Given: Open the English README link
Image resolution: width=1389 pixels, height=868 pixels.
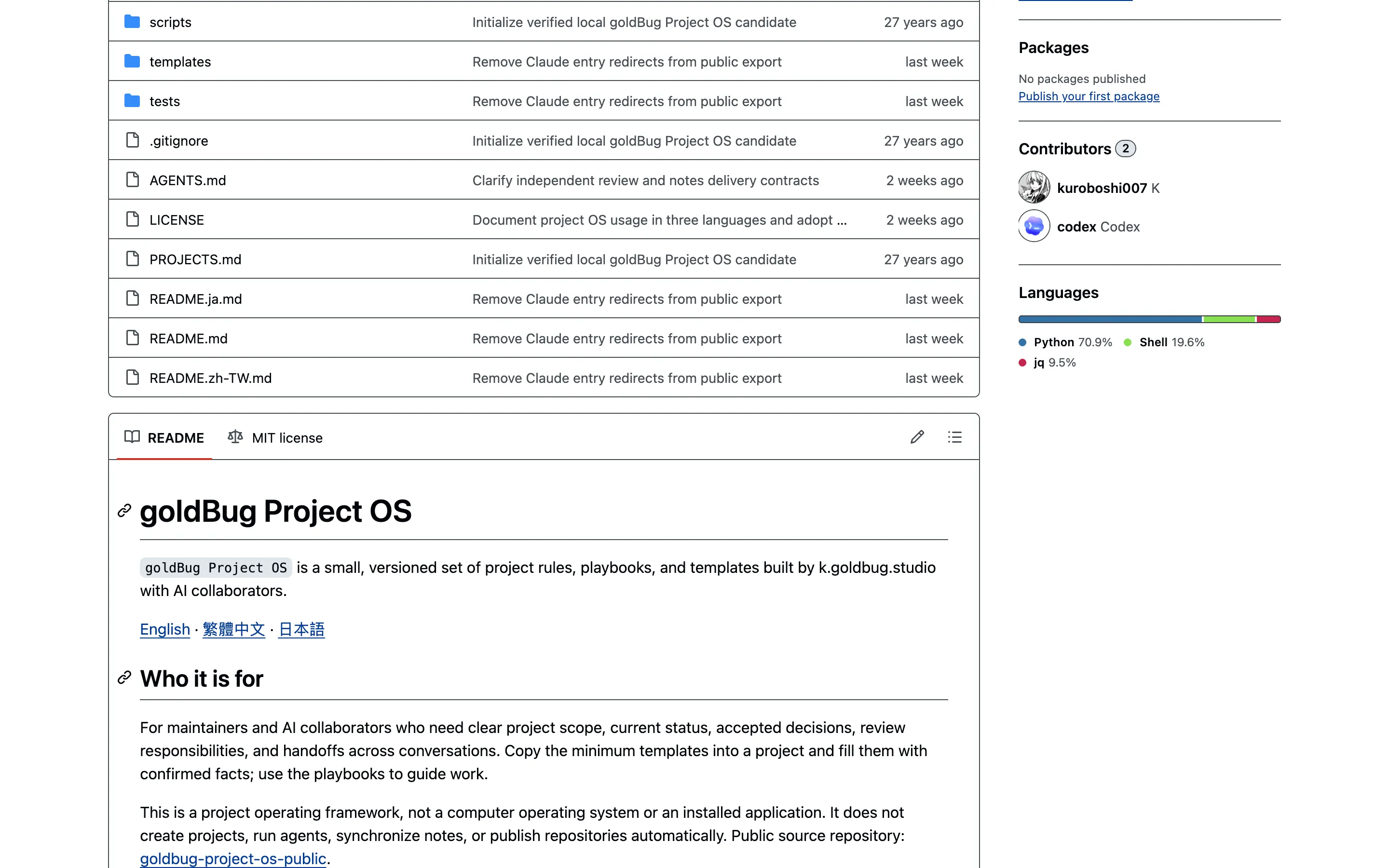Looking at the screenshot, I should pos(165,629).
